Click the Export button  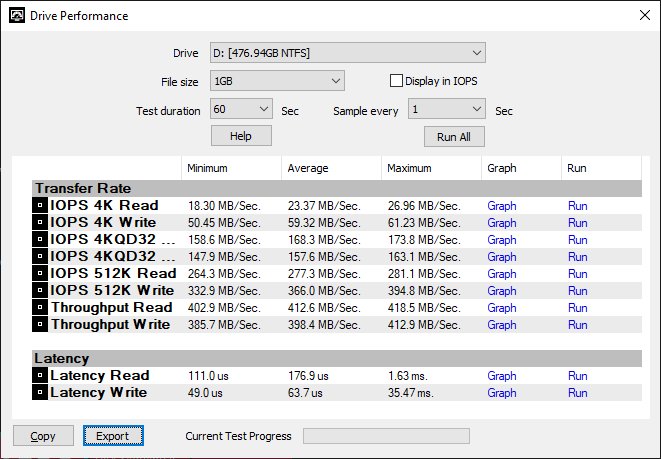[113, 436]
